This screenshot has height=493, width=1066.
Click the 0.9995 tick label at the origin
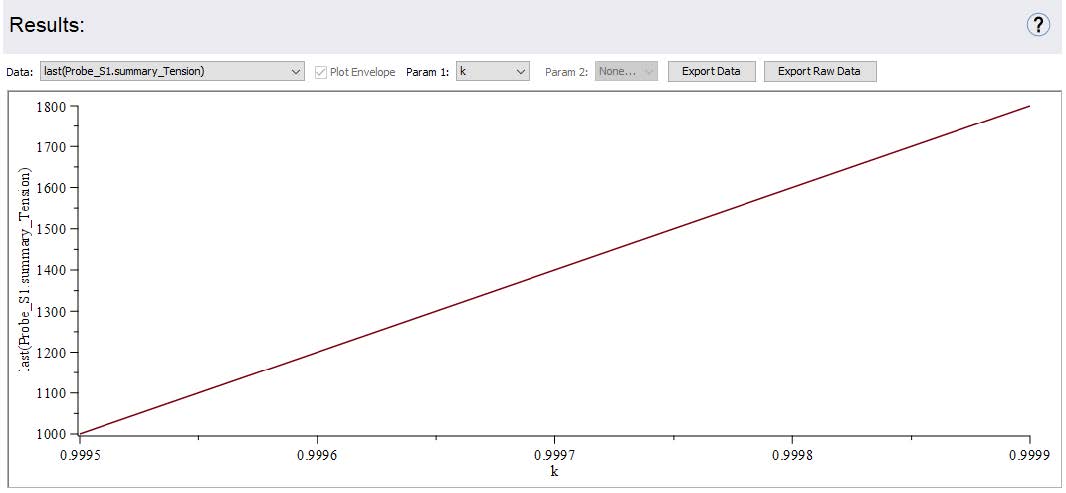coord(79,453)
